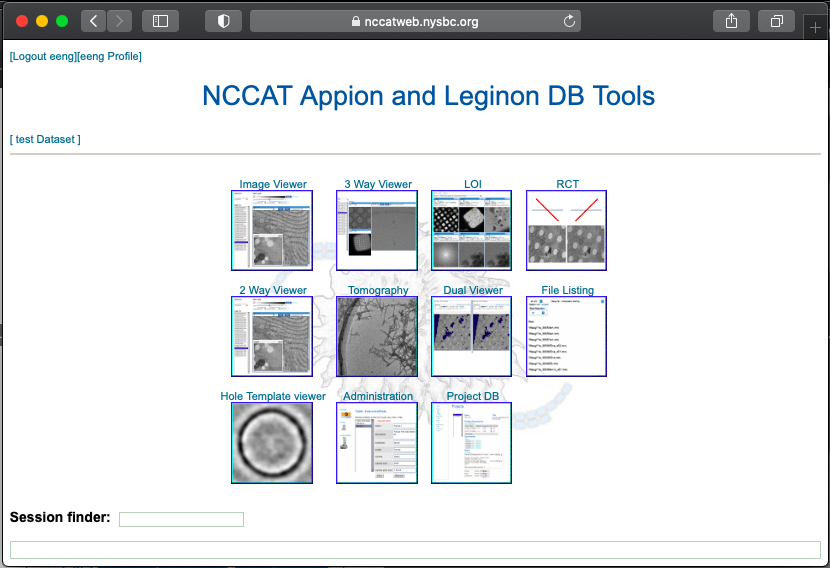Image resolution: width=830 pixels, height=568 pixels.
Task: Click the Administration thumbnail image
Action: pos(377,443)
